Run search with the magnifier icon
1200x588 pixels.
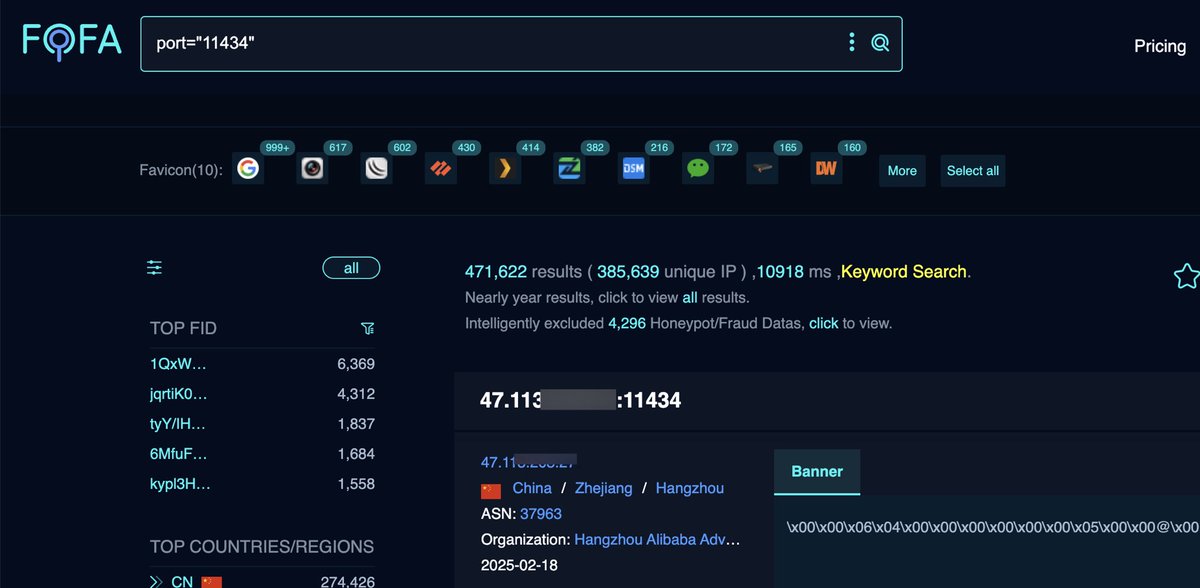click(x=880, y=42)
